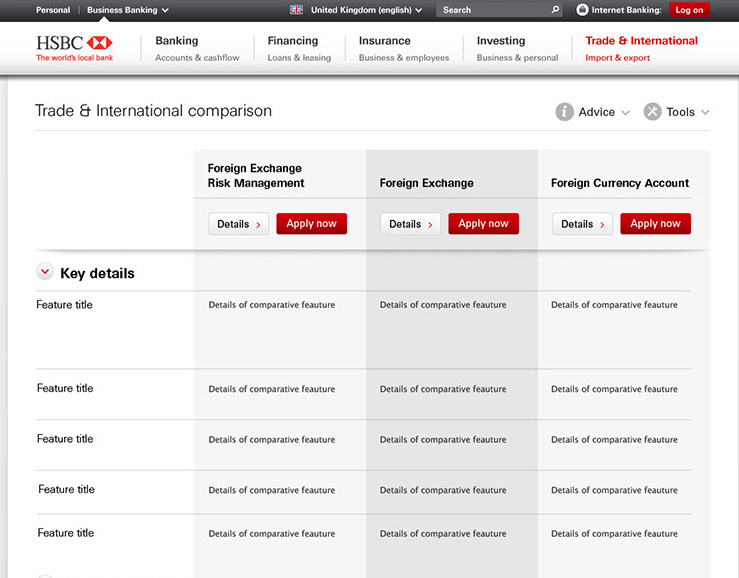Click the search magnifier icon
This screenshot has width=739, height=578.
pyautogui.click(x=556, y=10)
